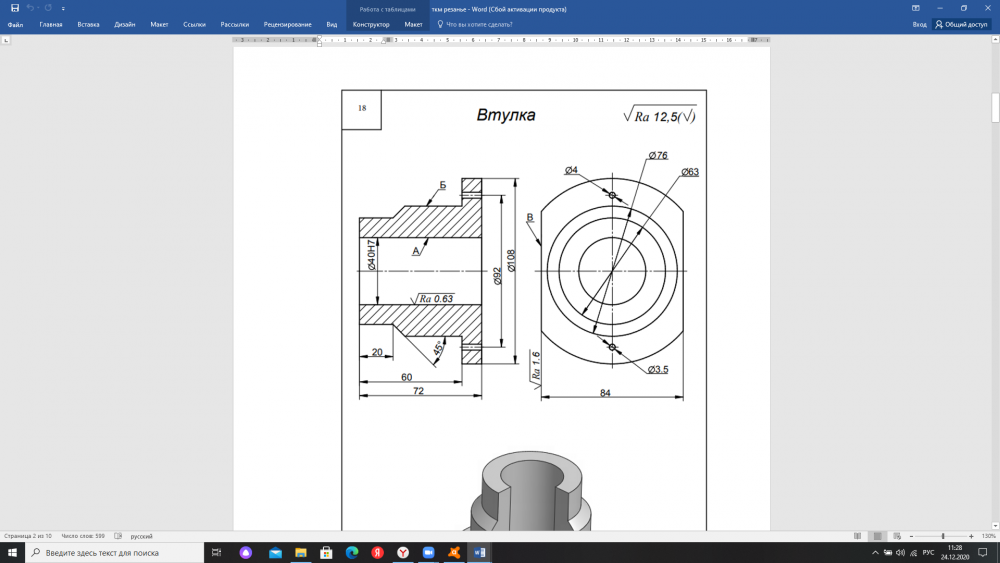Click the first-line indent marker on ruler
Image resolution: width=1000 pixels, height=563 pixels.
(x=320, y=38)
